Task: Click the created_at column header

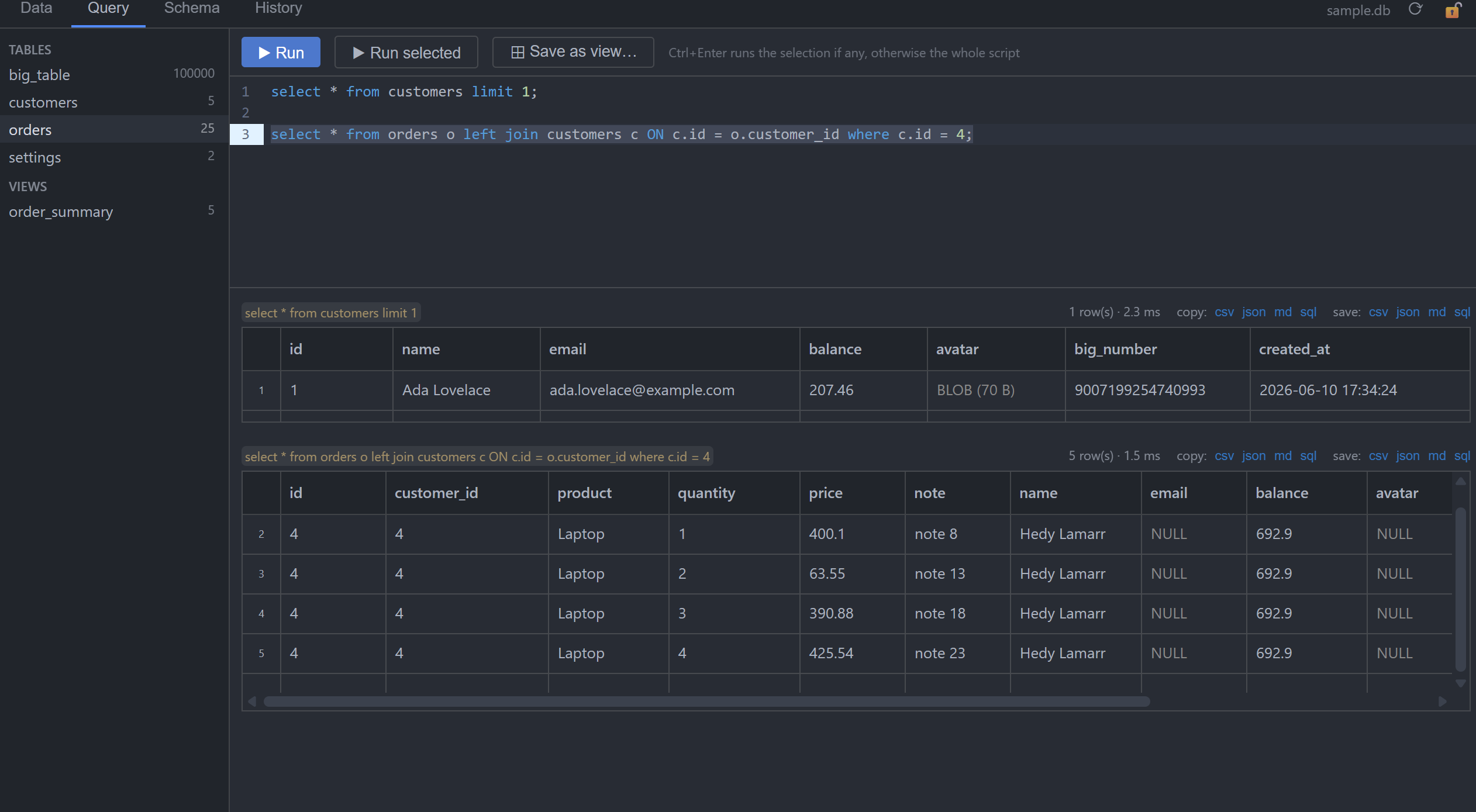Action: click(1360, 349)
